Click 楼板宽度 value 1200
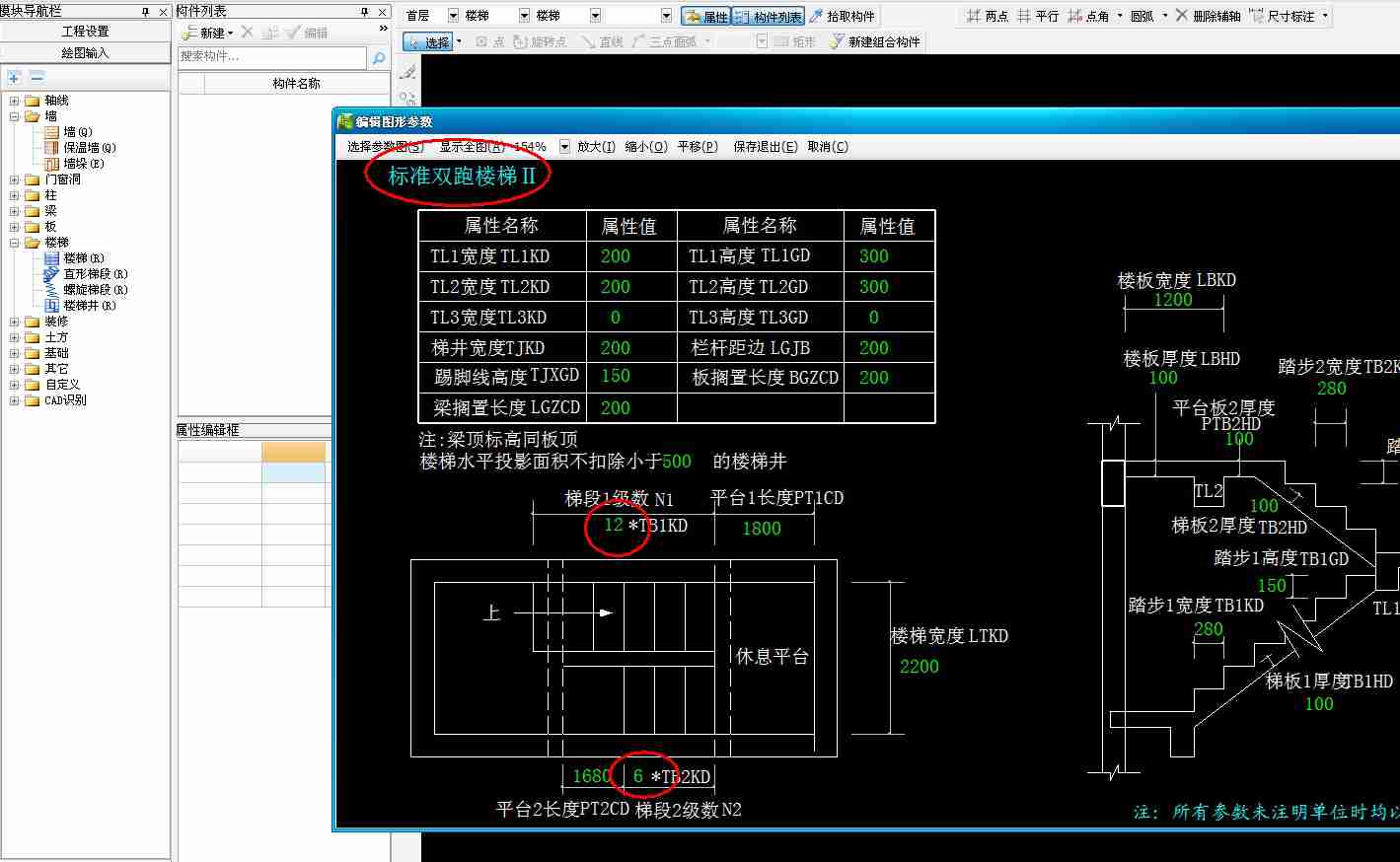 pos(1173,300)
